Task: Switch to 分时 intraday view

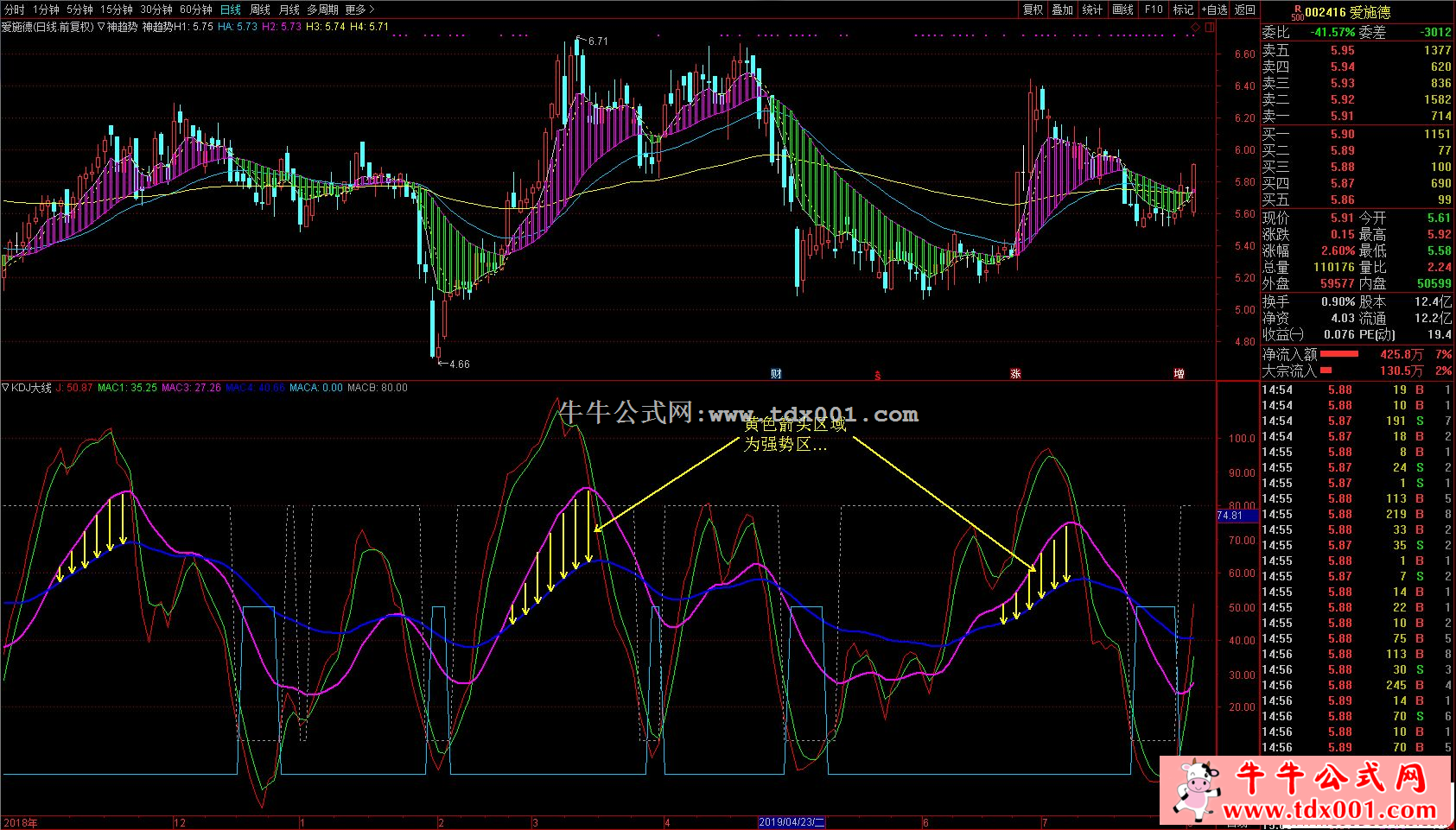Action: (14, 10)
